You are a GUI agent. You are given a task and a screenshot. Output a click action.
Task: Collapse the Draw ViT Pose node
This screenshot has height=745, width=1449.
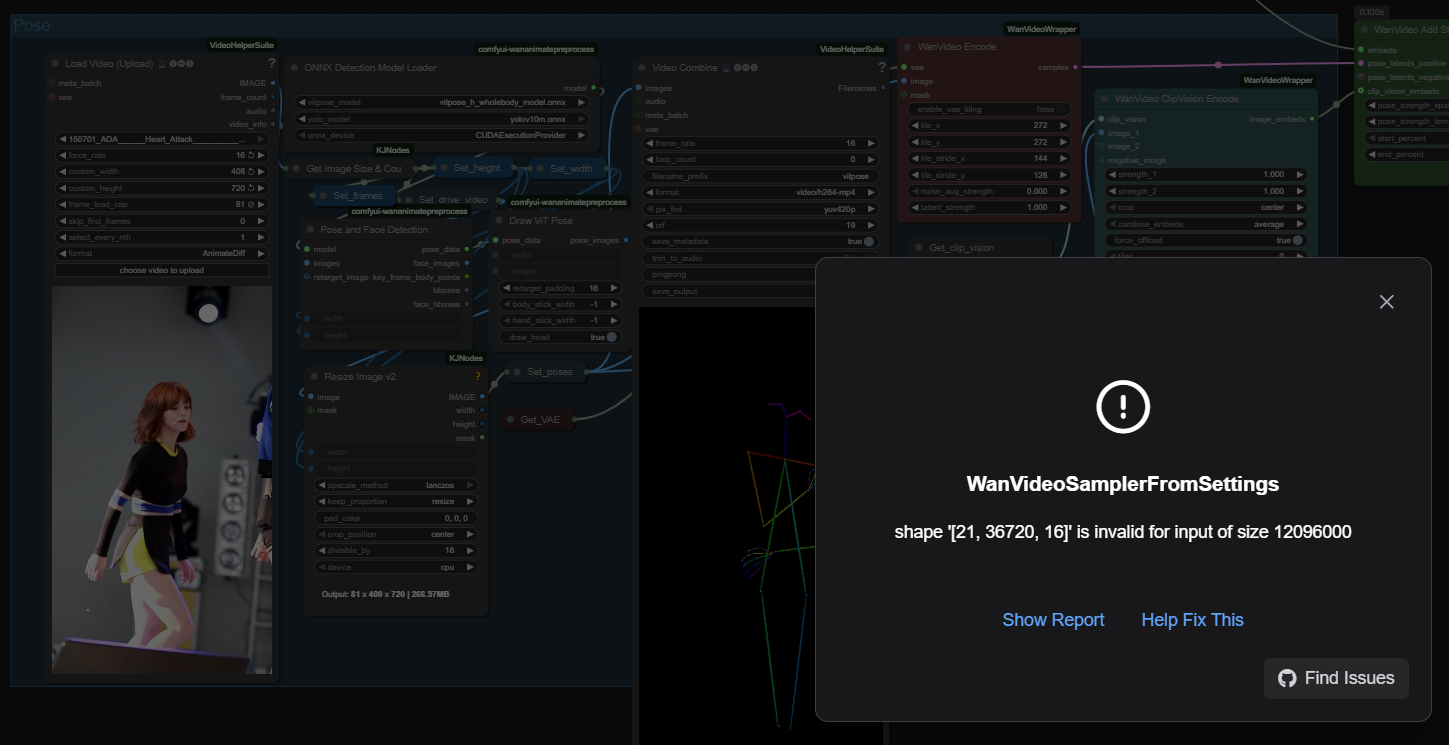pyautogui.click(x=499, y=221)
